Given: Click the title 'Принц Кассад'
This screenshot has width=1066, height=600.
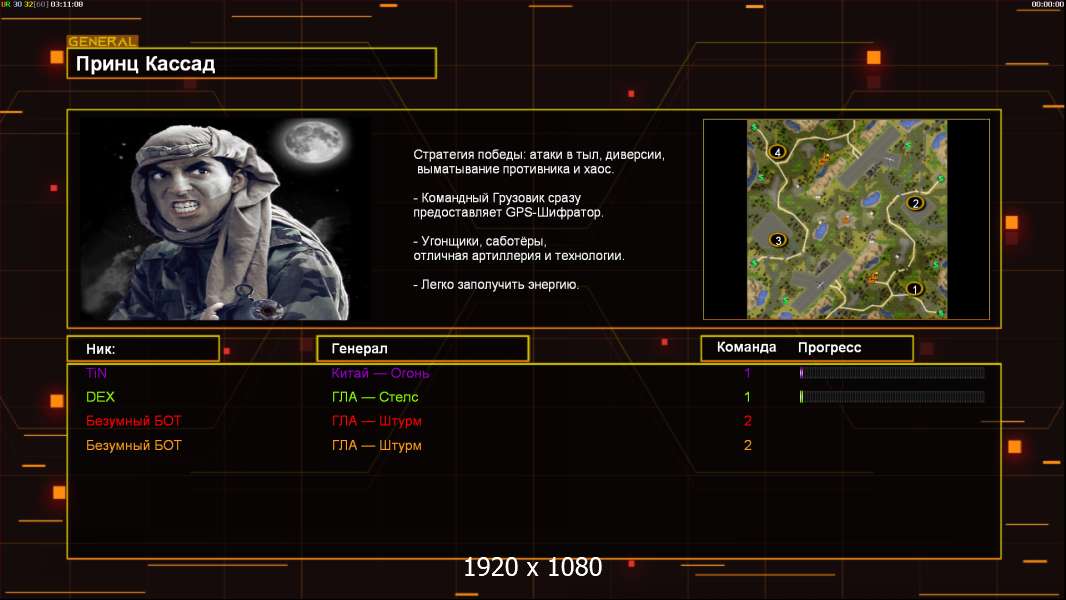Looking at the screenshot, I should pyautogui.click(x=145, y=64).
